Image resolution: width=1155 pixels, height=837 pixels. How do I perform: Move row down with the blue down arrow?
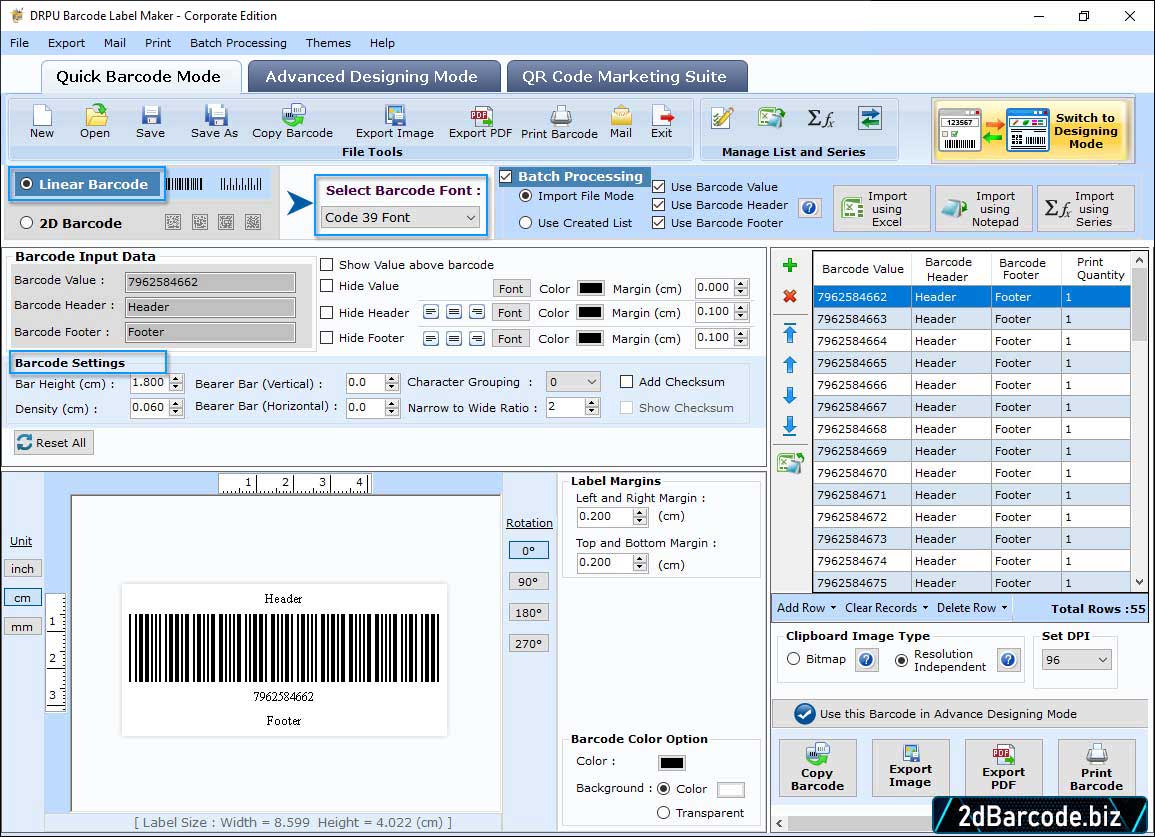tap(790, 396)
